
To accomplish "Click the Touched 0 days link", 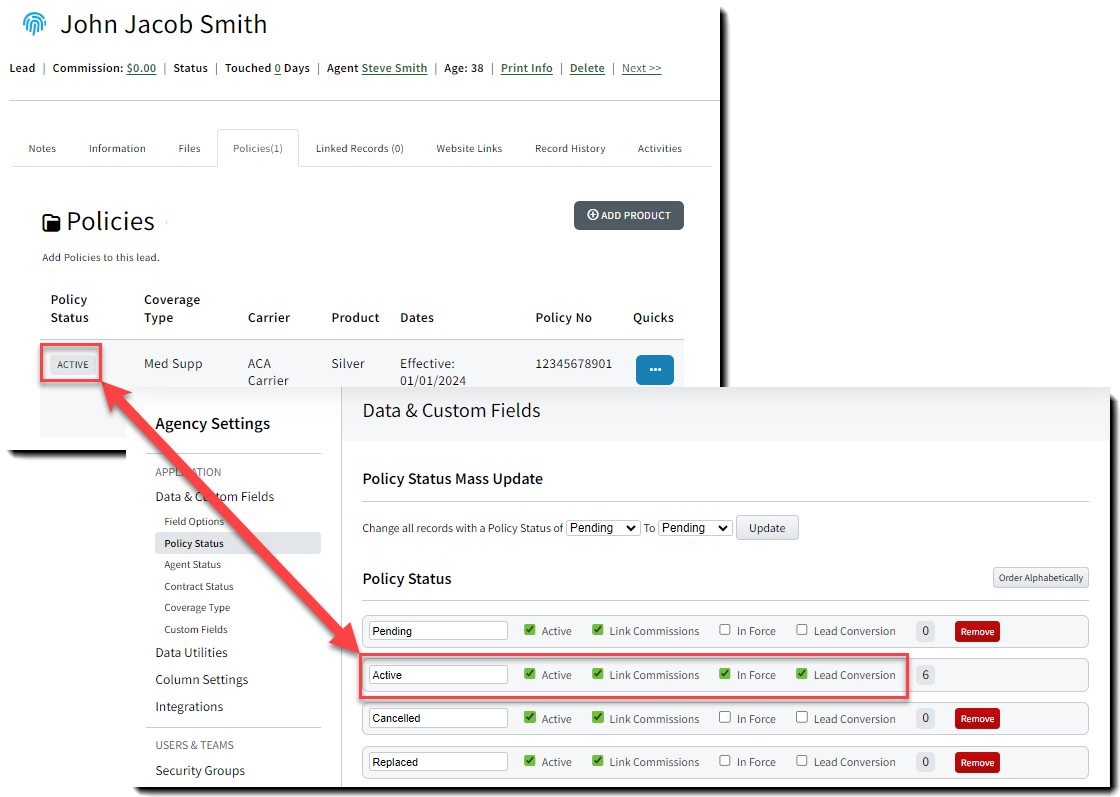I will click(x=277, y=68).
